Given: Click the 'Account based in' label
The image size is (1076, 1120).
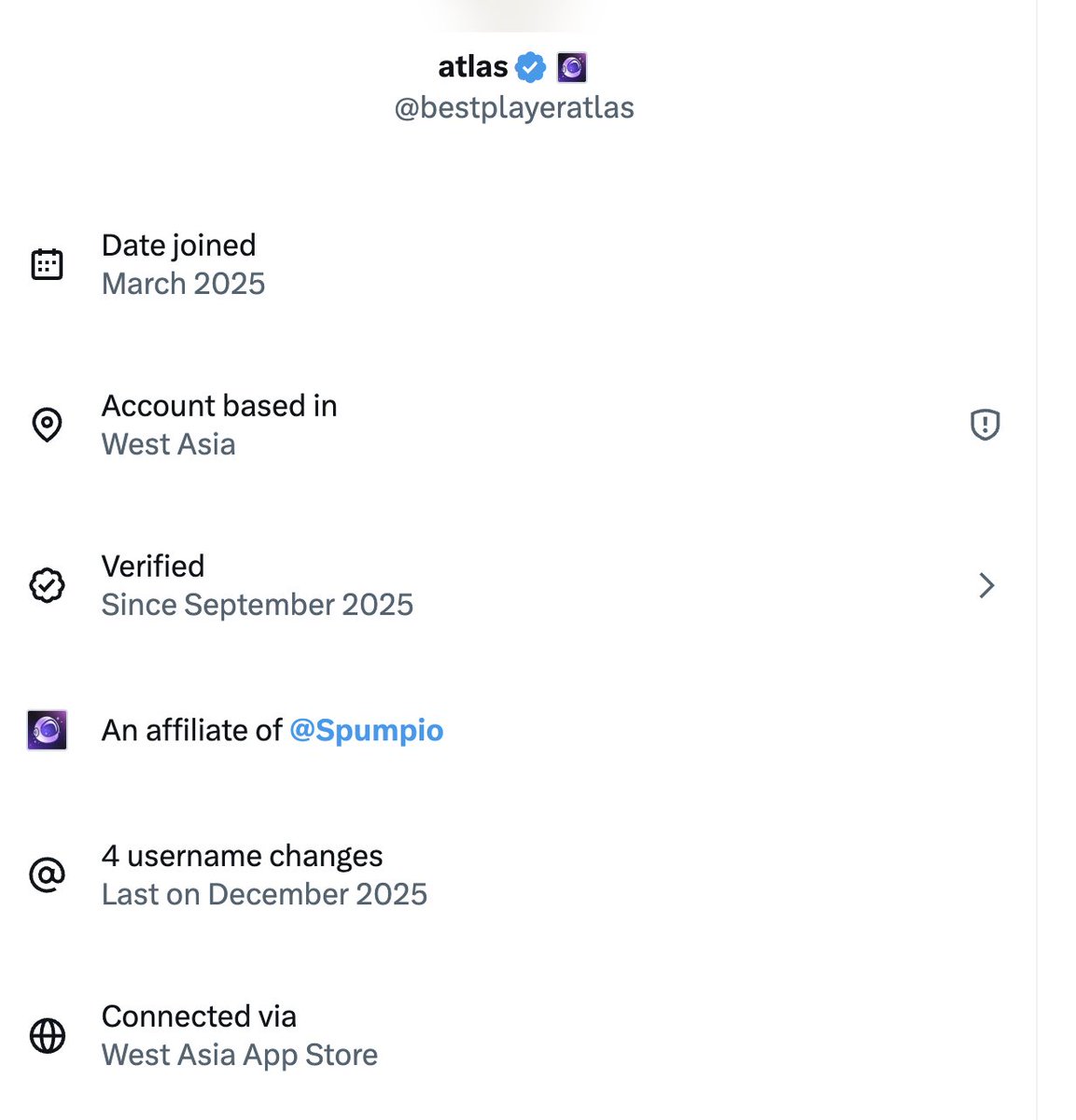Looking at the screenshot, I should pos(219,406).
